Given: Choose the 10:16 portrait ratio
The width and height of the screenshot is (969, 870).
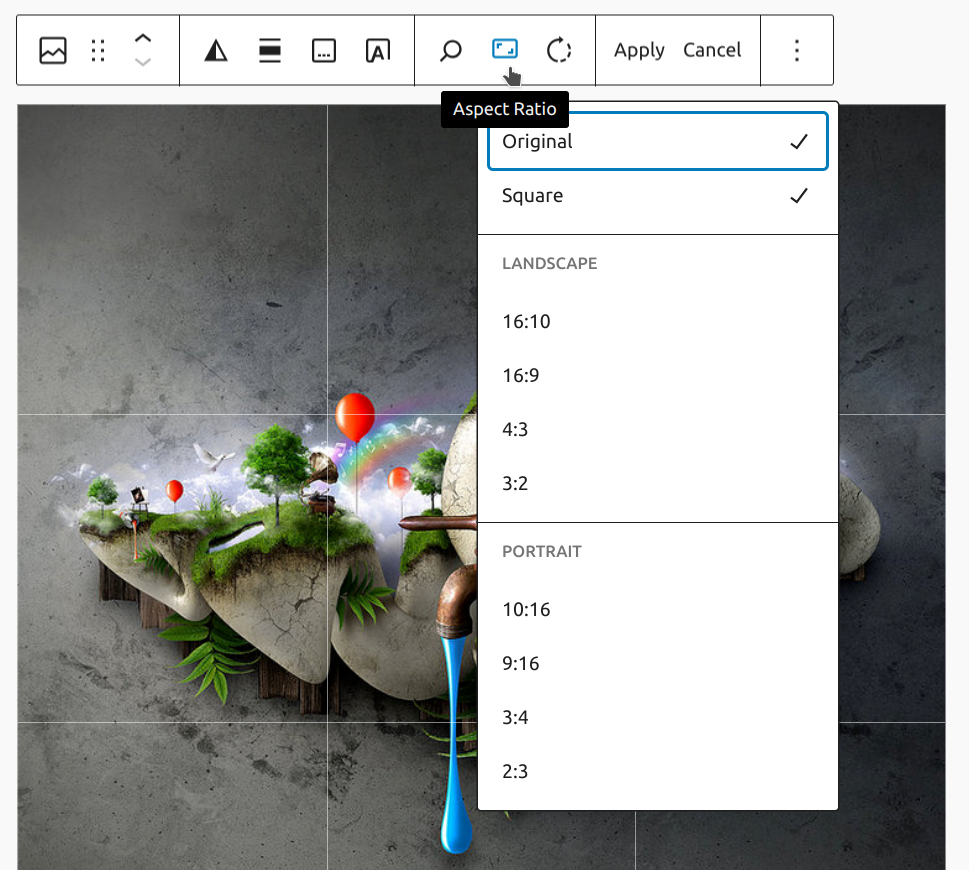Looking at the screenshot, I should click(x=658, y=609).
